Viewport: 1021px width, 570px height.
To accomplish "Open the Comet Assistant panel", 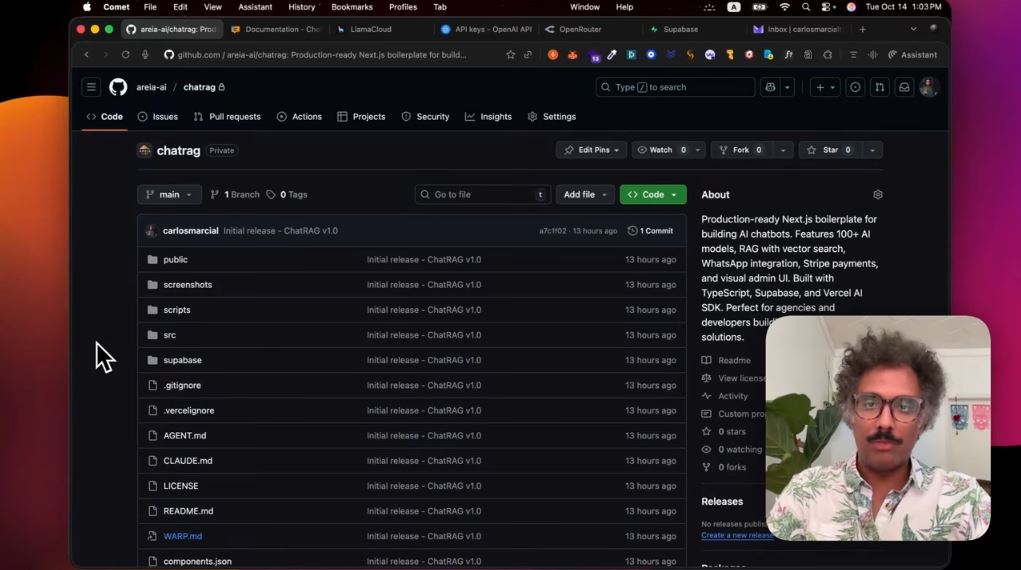I will 913,55.
